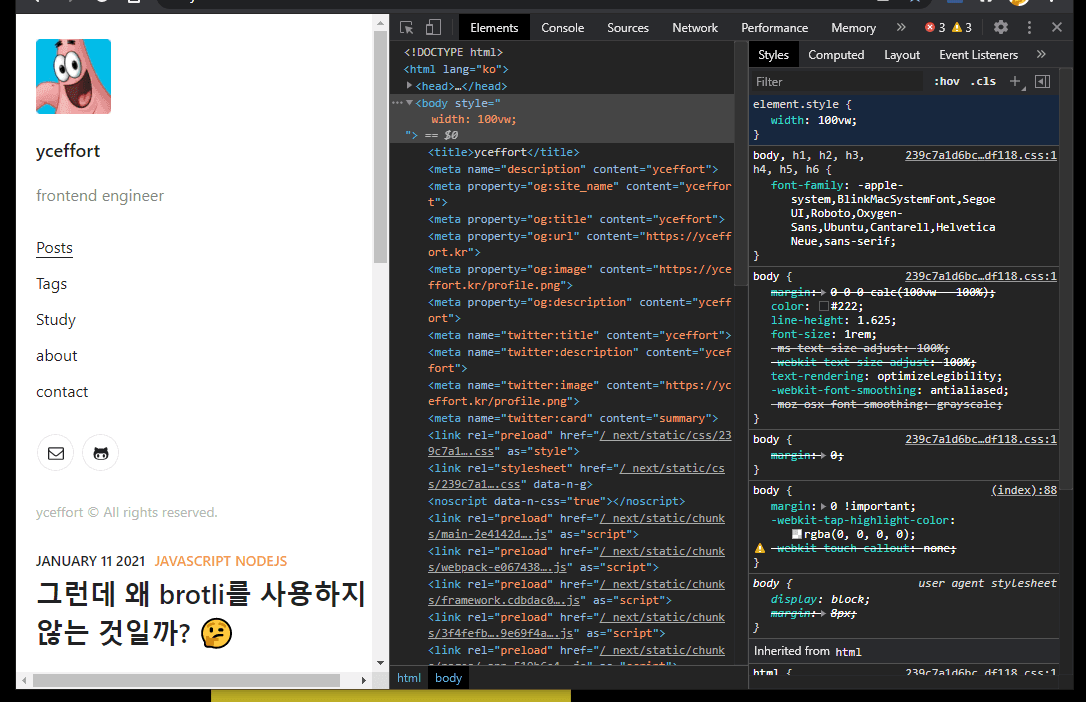
Task: Click the red error count badge
Action: 935,27
